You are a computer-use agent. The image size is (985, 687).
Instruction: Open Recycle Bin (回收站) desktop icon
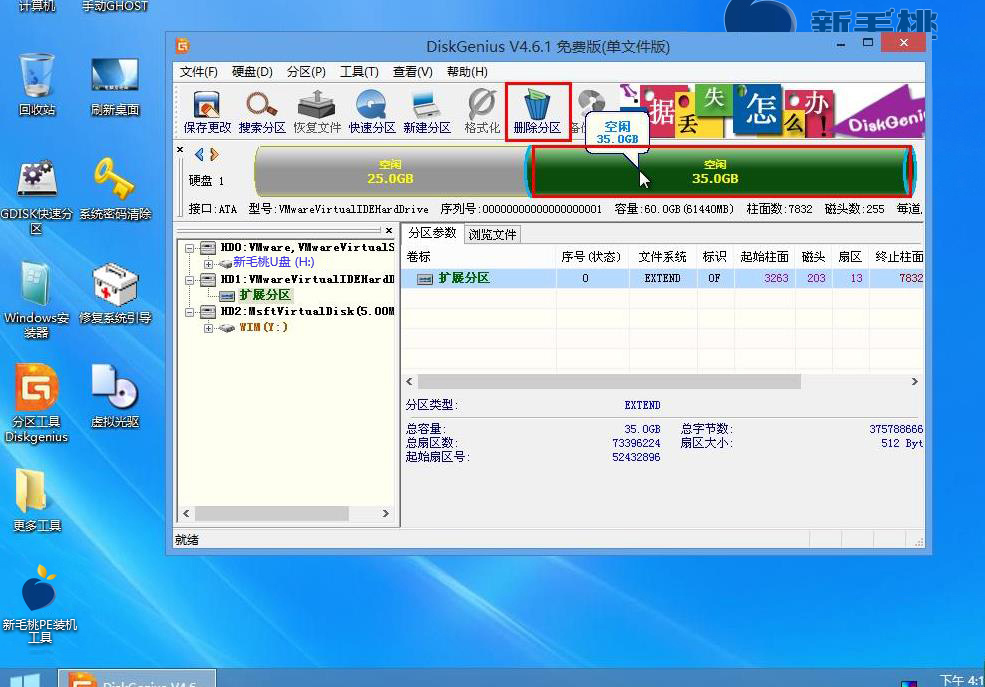(36, 85)
